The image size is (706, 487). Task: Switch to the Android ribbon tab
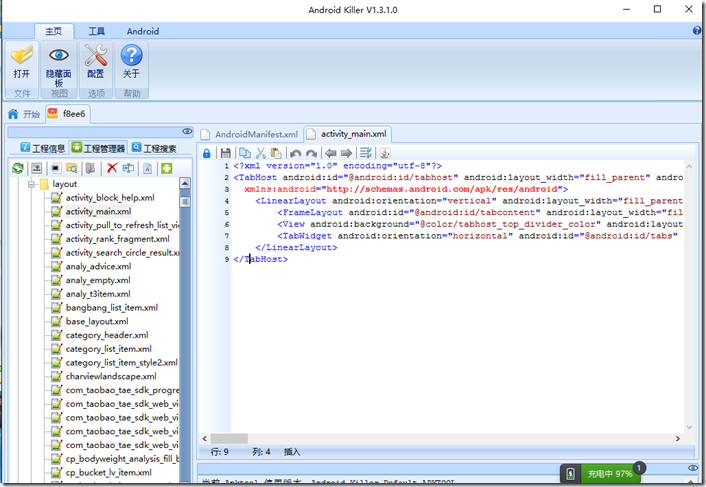(x=143, y=31)
